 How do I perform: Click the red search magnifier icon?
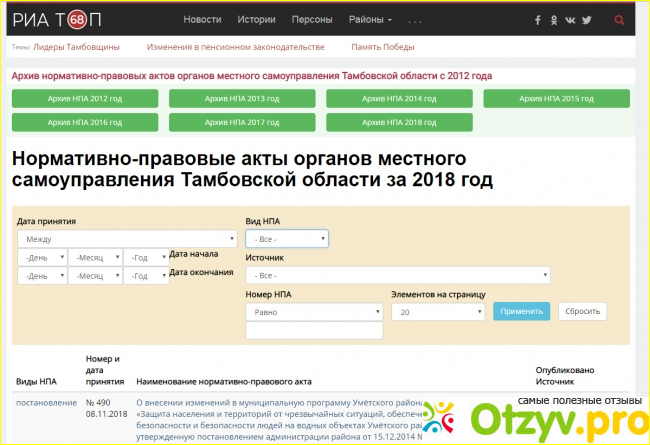[620, 20]
